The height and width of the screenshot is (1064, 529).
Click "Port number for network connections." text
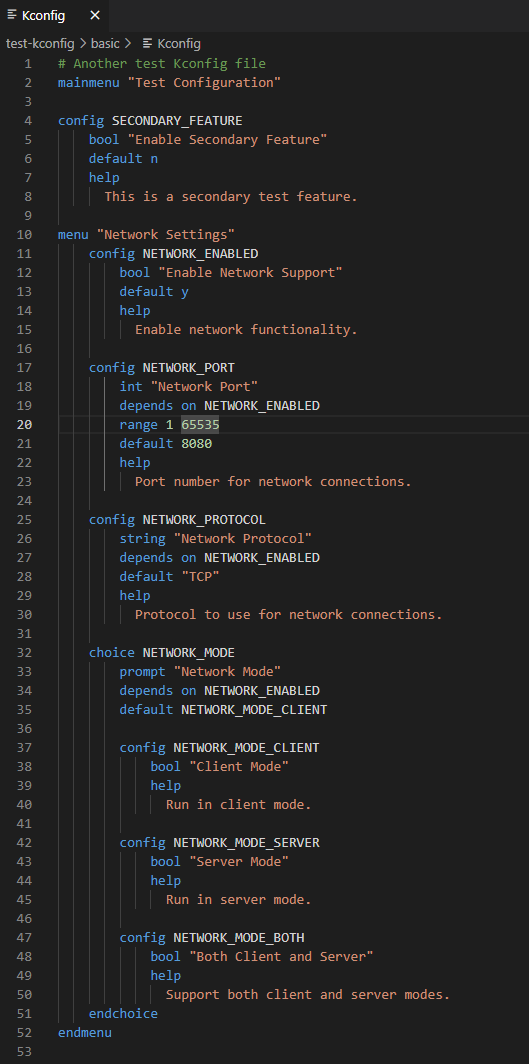click(x=273, y=482)
